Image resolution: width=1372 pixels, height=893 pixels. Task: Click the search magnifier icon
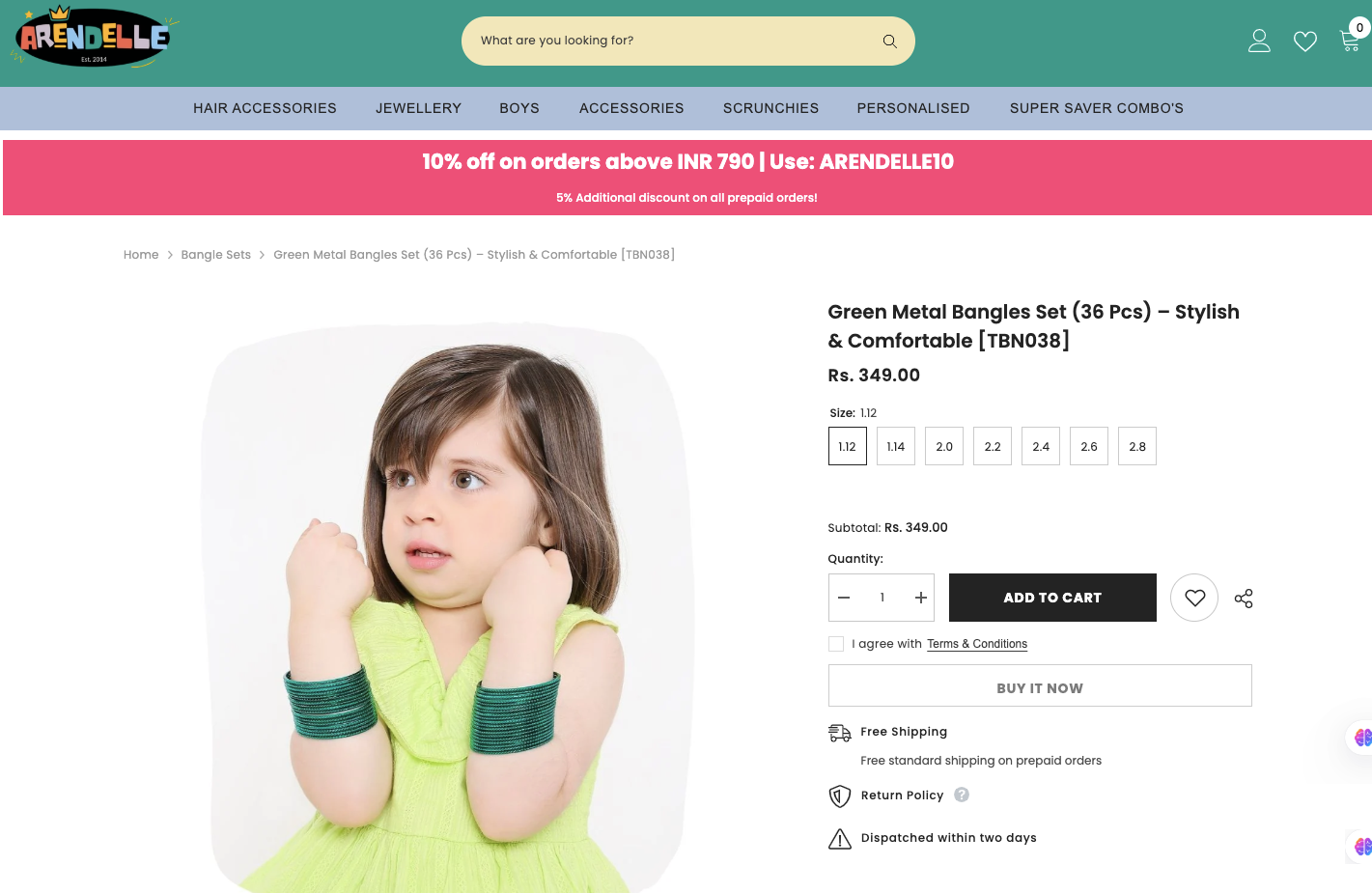click(889, 41)
